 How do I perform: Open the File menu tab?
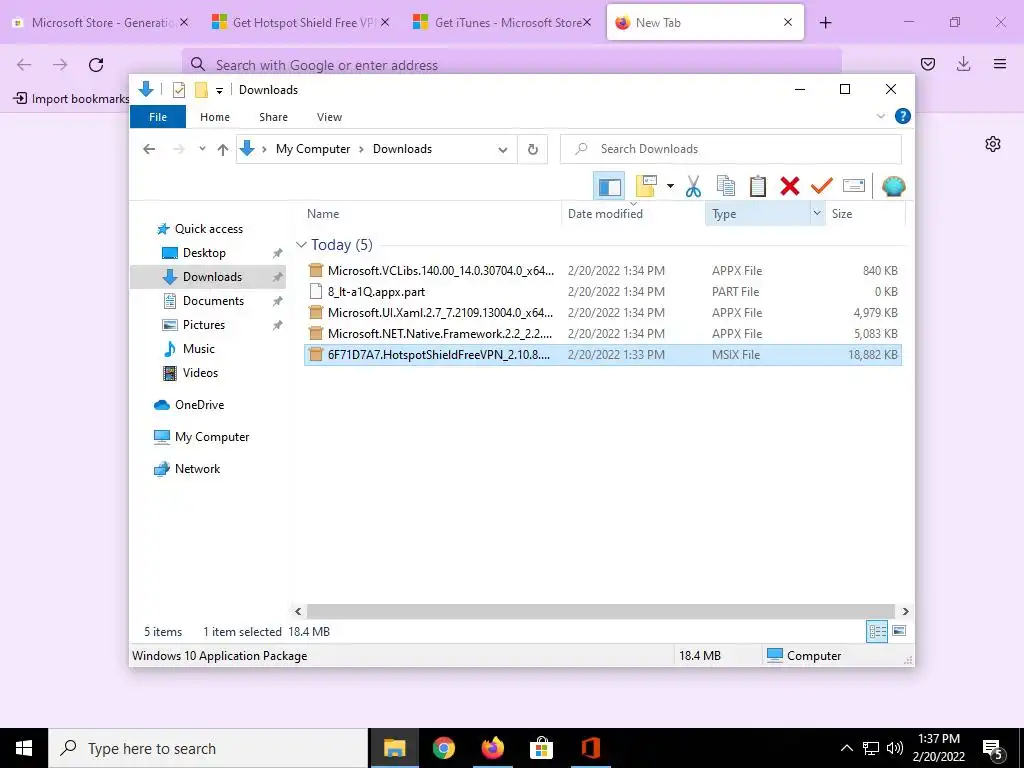tap(158, 117)
